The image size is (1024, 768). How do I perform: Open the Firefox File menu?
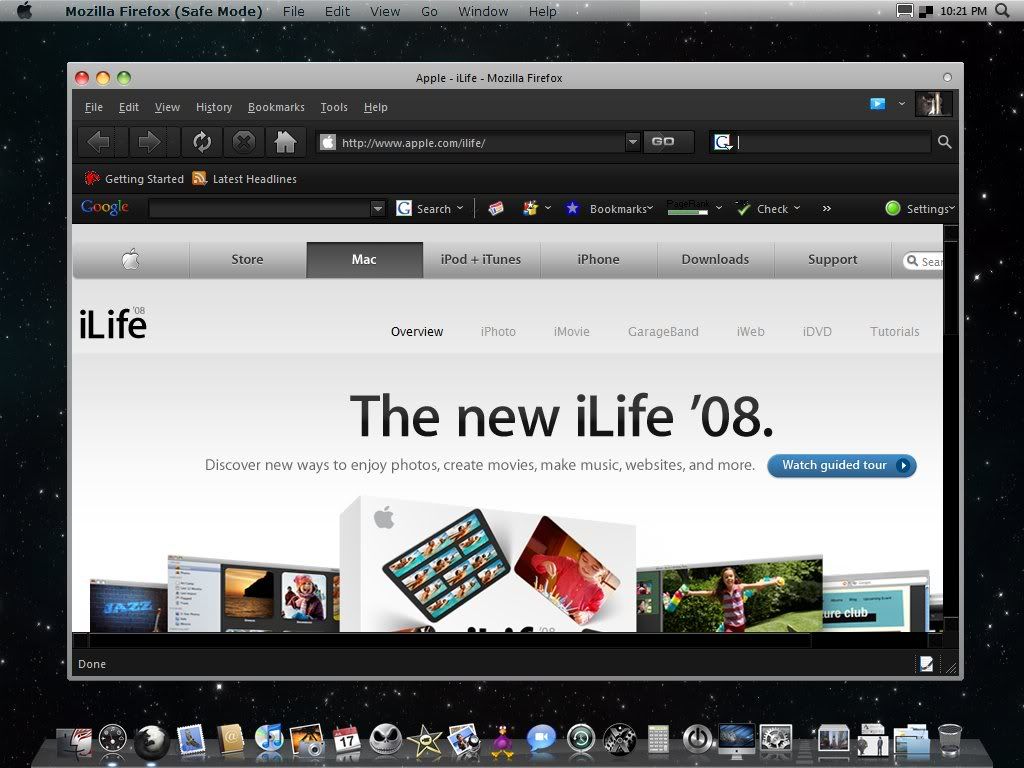(x=93, y=107)
